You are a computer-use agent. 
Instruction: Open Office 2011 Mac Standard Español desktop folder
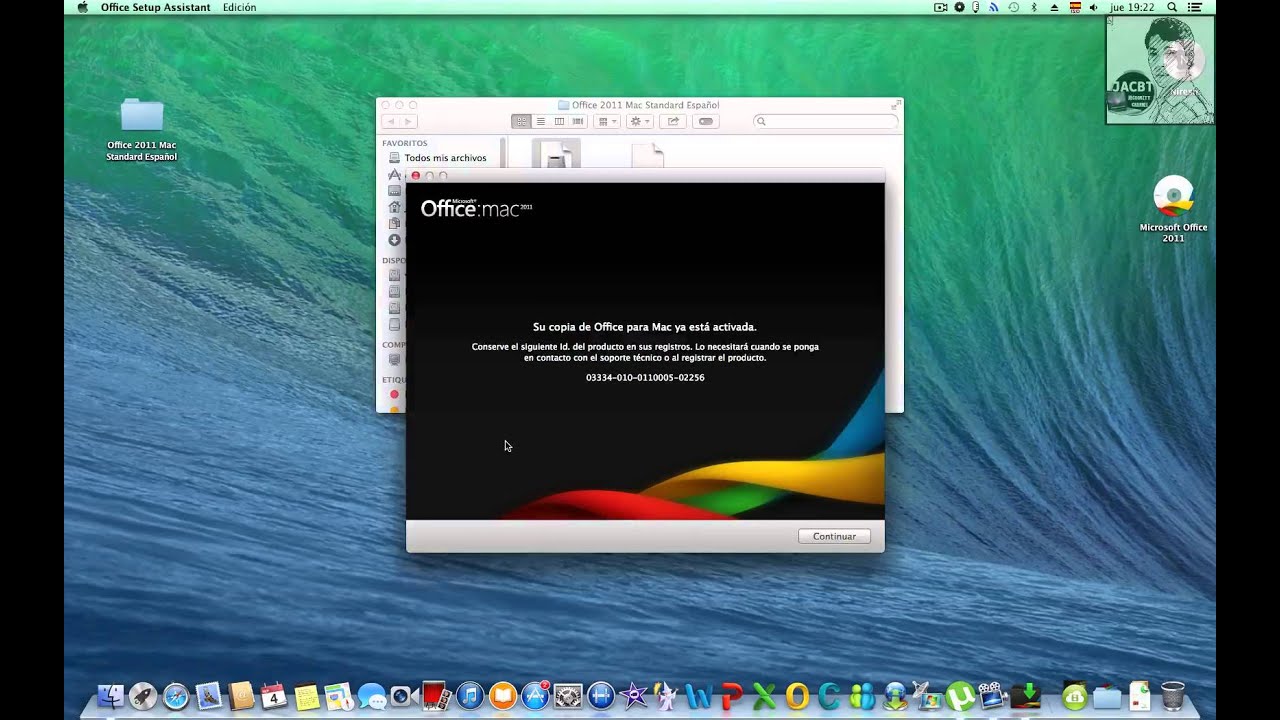tap(142, 129)
